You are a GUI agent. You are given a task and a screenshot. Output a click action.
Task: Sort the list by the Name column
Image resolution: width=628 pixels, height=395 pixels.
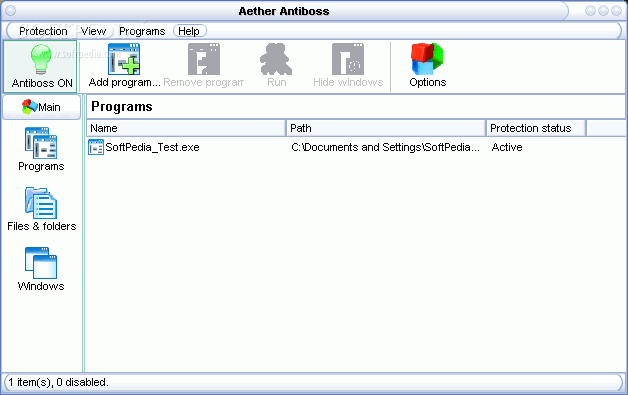click(x=186, y=128)
